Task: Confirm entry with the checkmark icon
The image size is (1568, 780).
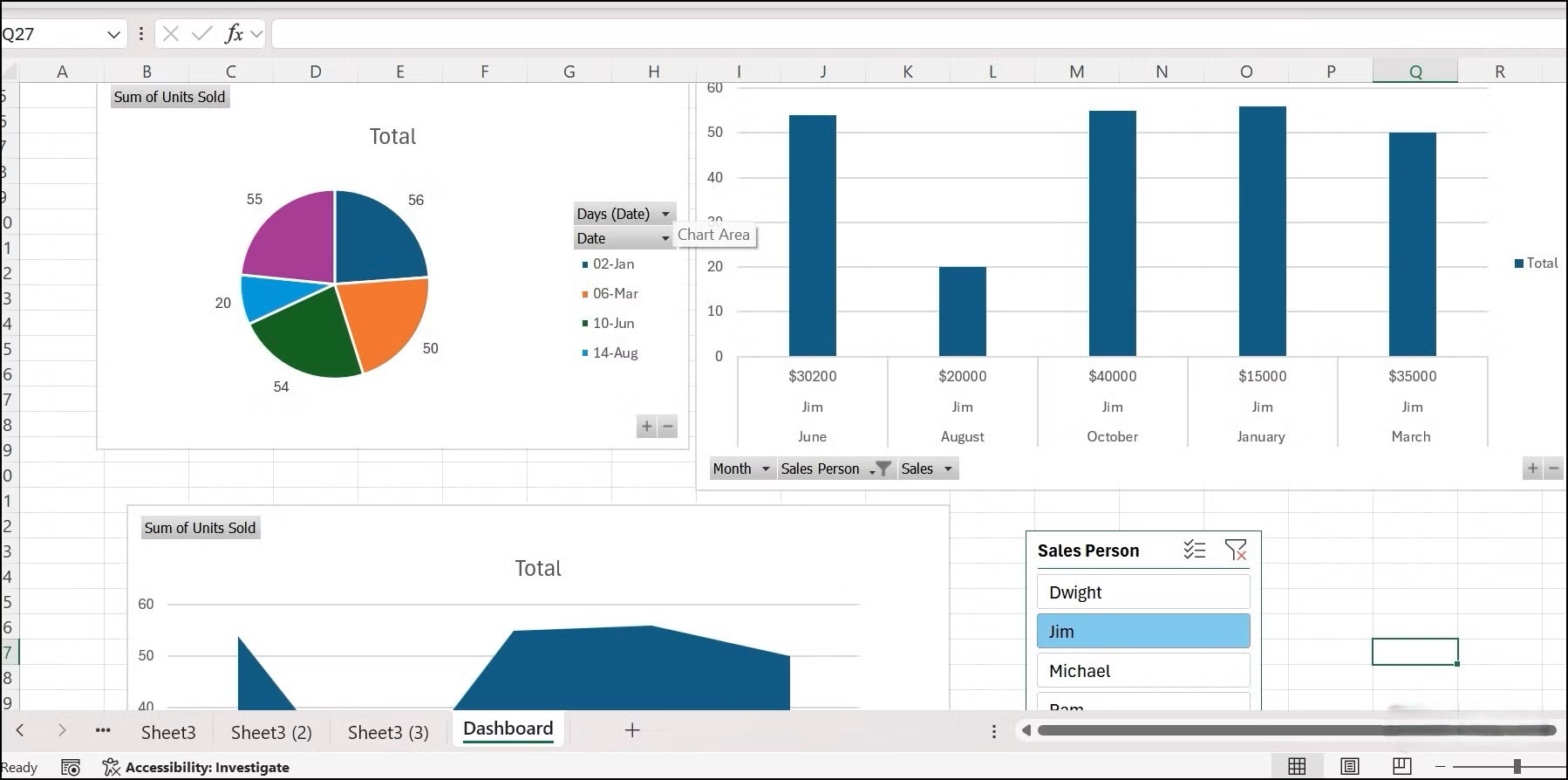Action: tap(202, 34)
